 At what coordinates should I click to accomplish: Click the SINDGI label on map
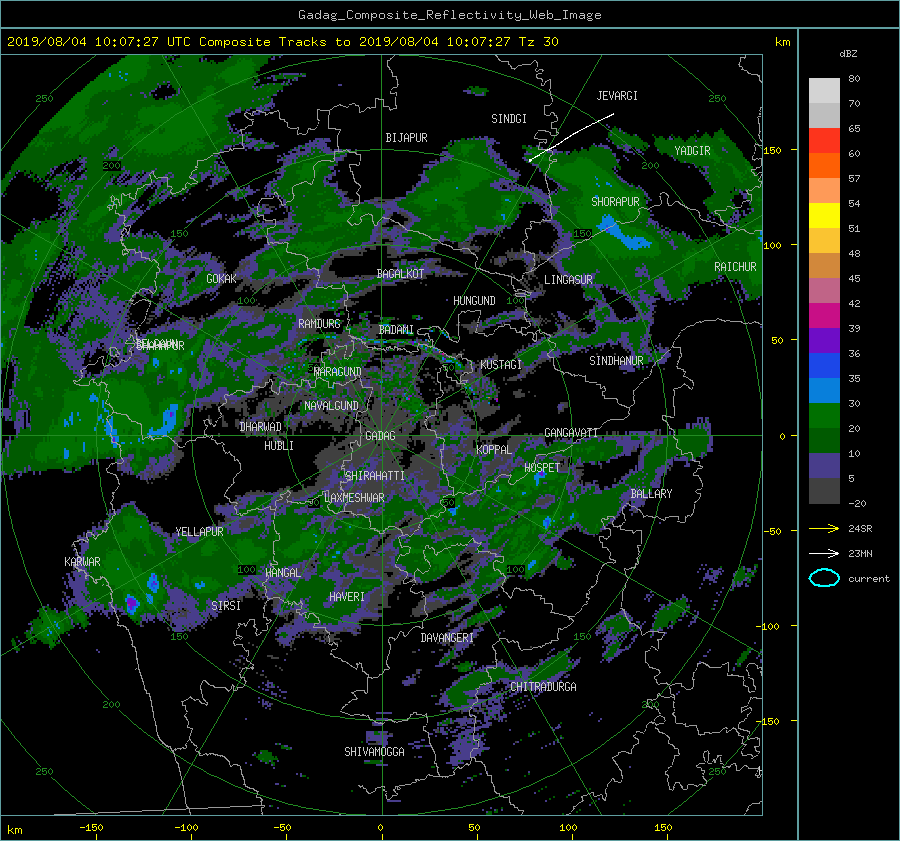(509, 119)
